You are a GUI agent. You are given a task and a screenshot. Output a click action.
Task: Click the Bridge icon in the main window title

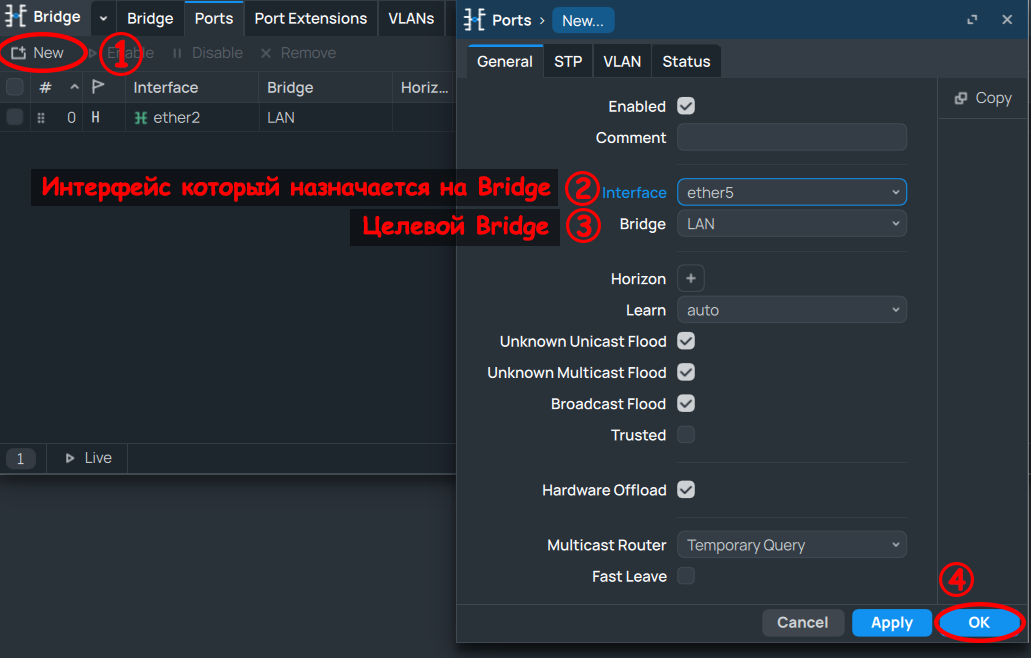15,16
